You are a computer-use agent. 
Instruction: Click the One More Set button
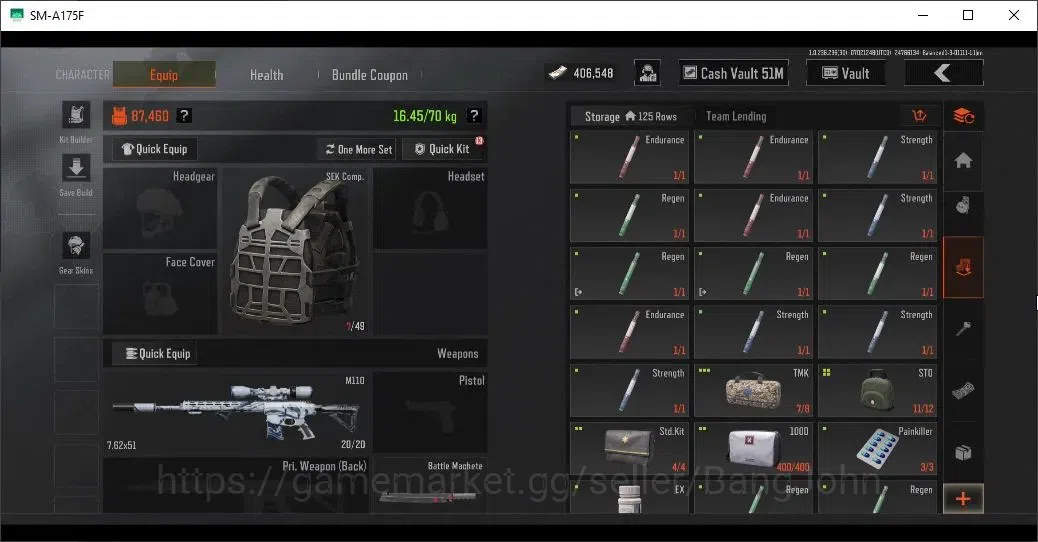pos(358,150)
